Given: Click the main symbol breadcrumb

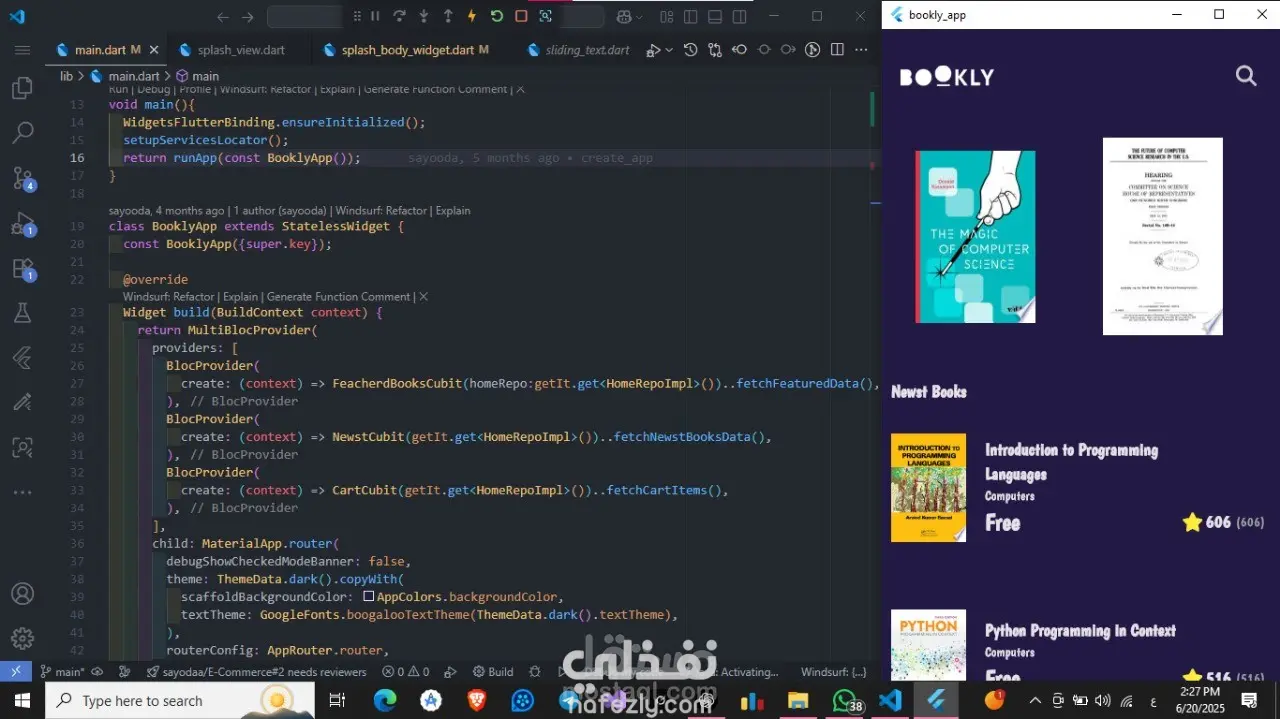Looking at the screenshot, I should pos(198,76).
